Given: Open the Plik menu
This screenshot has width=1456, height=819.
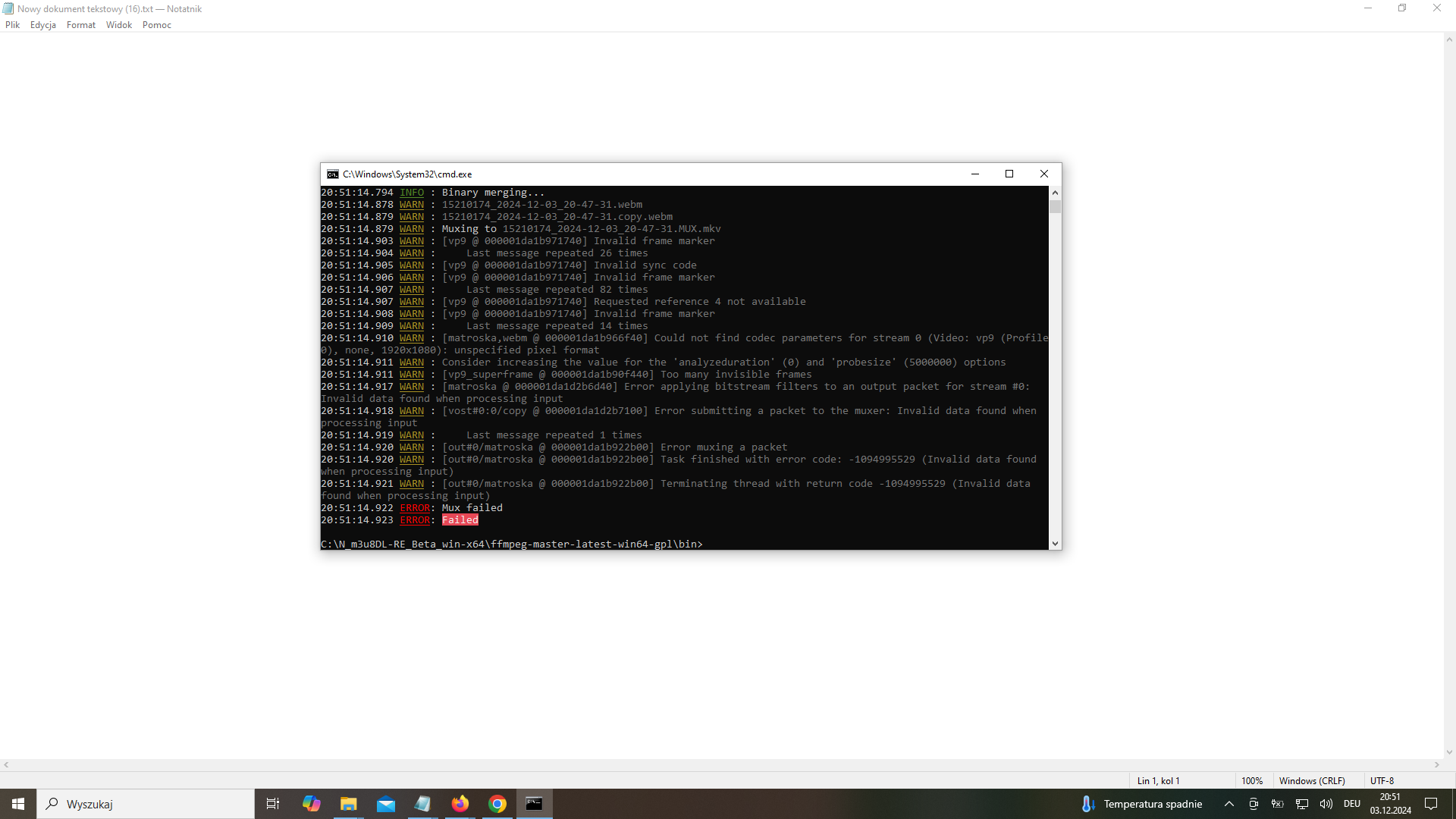Looking at the screenshot, I should click(x=13, y=25).
